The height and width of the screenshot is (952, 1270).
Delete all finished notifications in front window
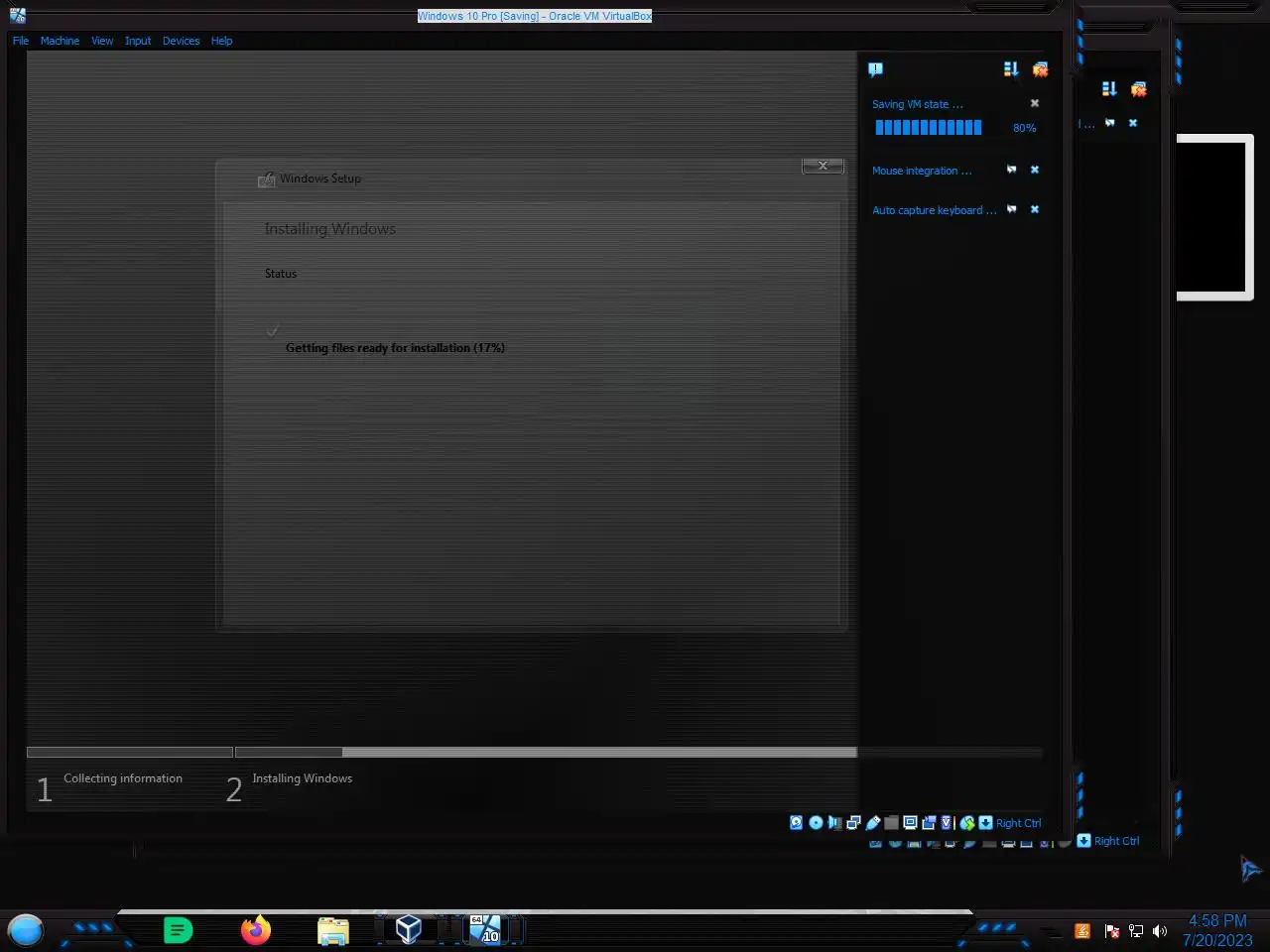[1040, 69]
